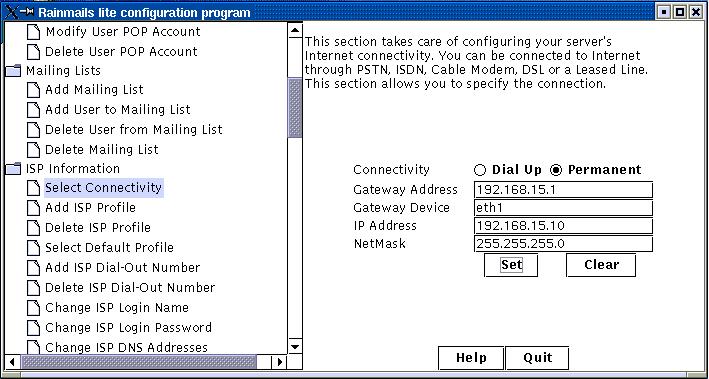Select the Permanent connectivity option
This screenshot has width=709, height=379.
(556, 170)
